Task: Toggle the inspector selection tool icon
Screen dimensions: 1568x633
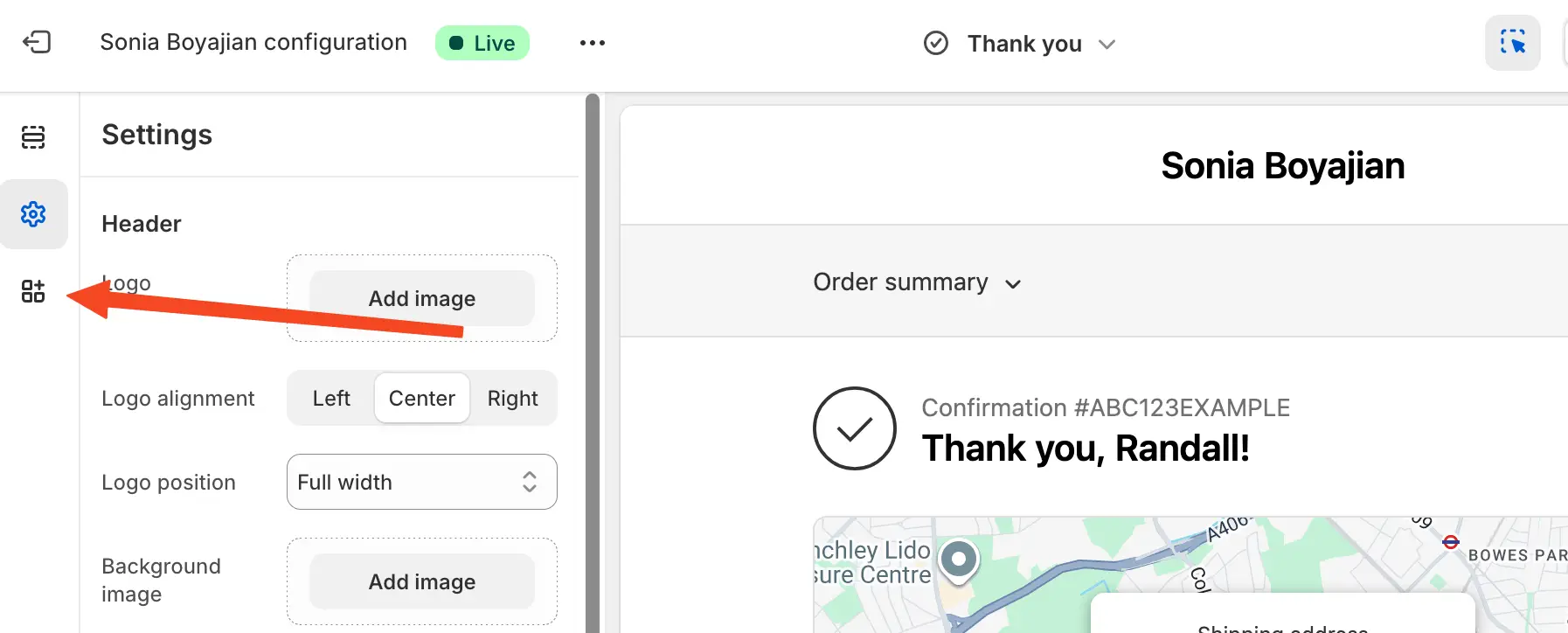Action: point(1512,43)
